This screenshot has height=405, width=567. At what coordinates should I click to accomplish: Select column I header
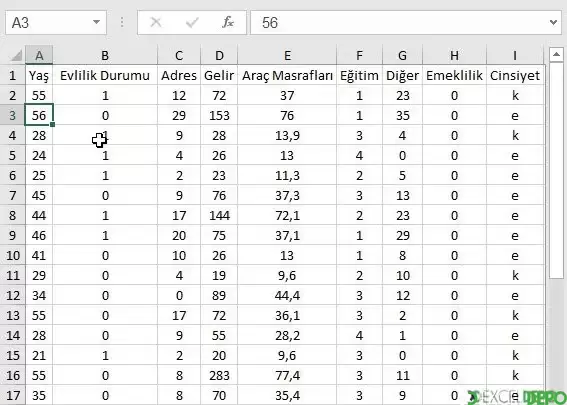[515, 55]
